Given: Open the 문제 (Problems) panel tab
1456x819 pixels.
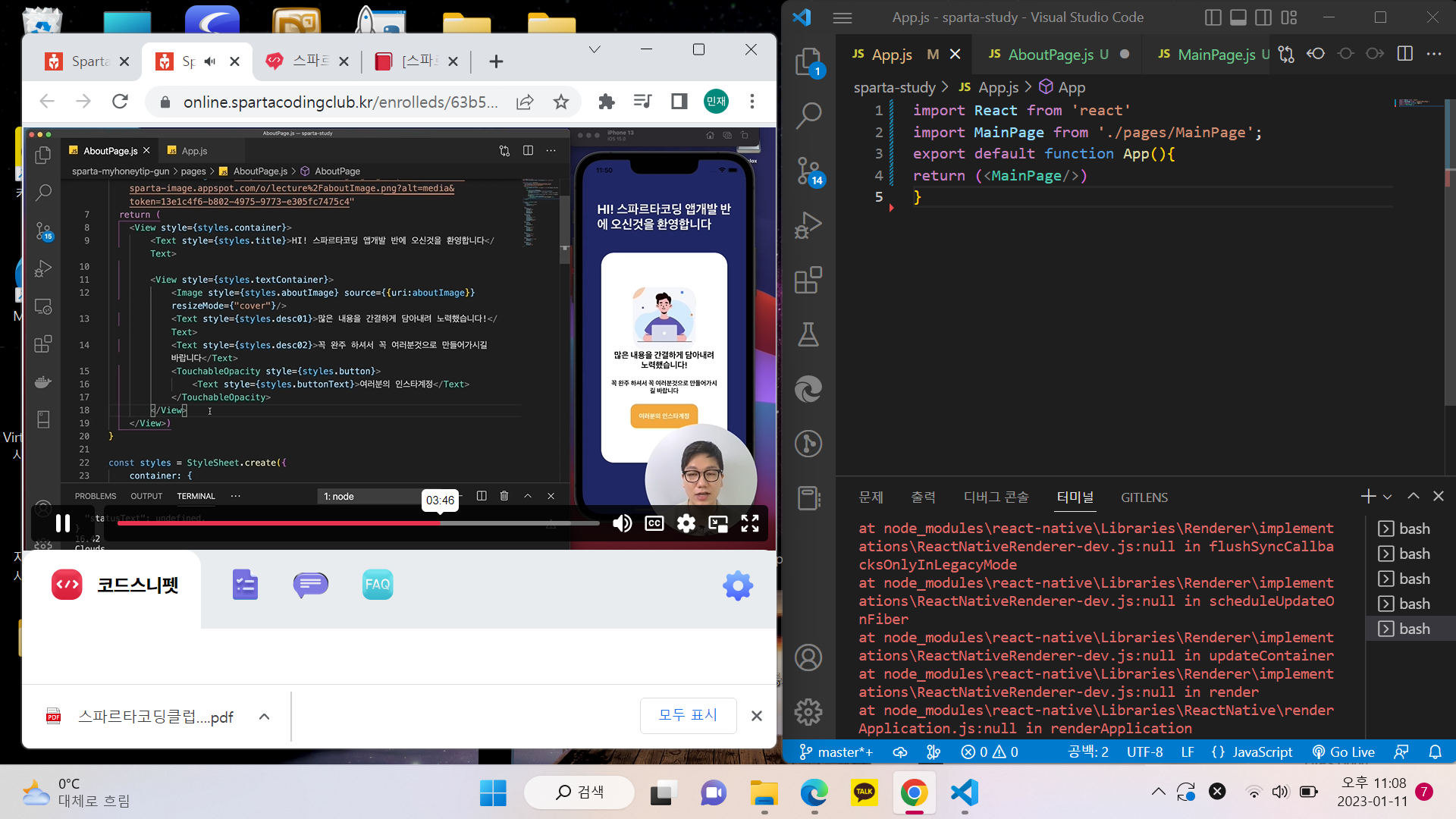Looking at the screenshot, I should point(871,497).
